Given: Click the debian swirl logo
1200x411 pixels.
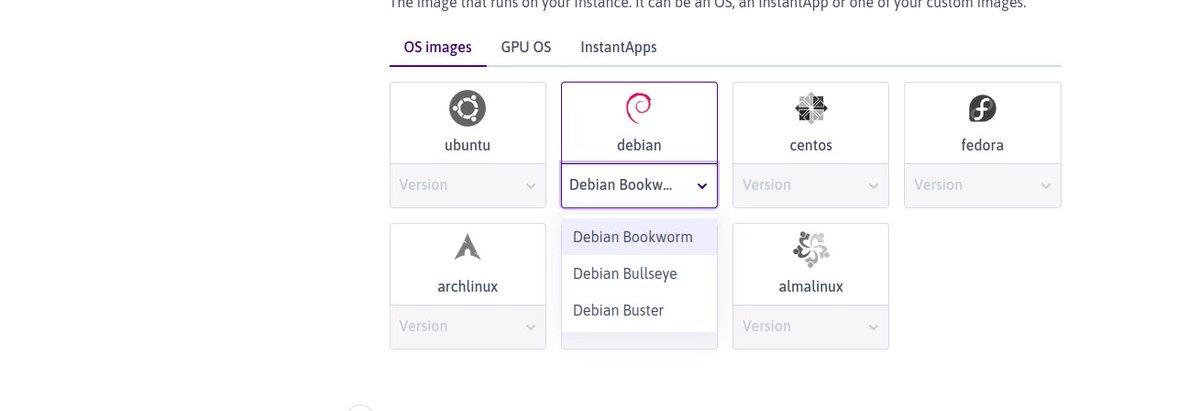Looking at the screenshot, I should (639, 107).
